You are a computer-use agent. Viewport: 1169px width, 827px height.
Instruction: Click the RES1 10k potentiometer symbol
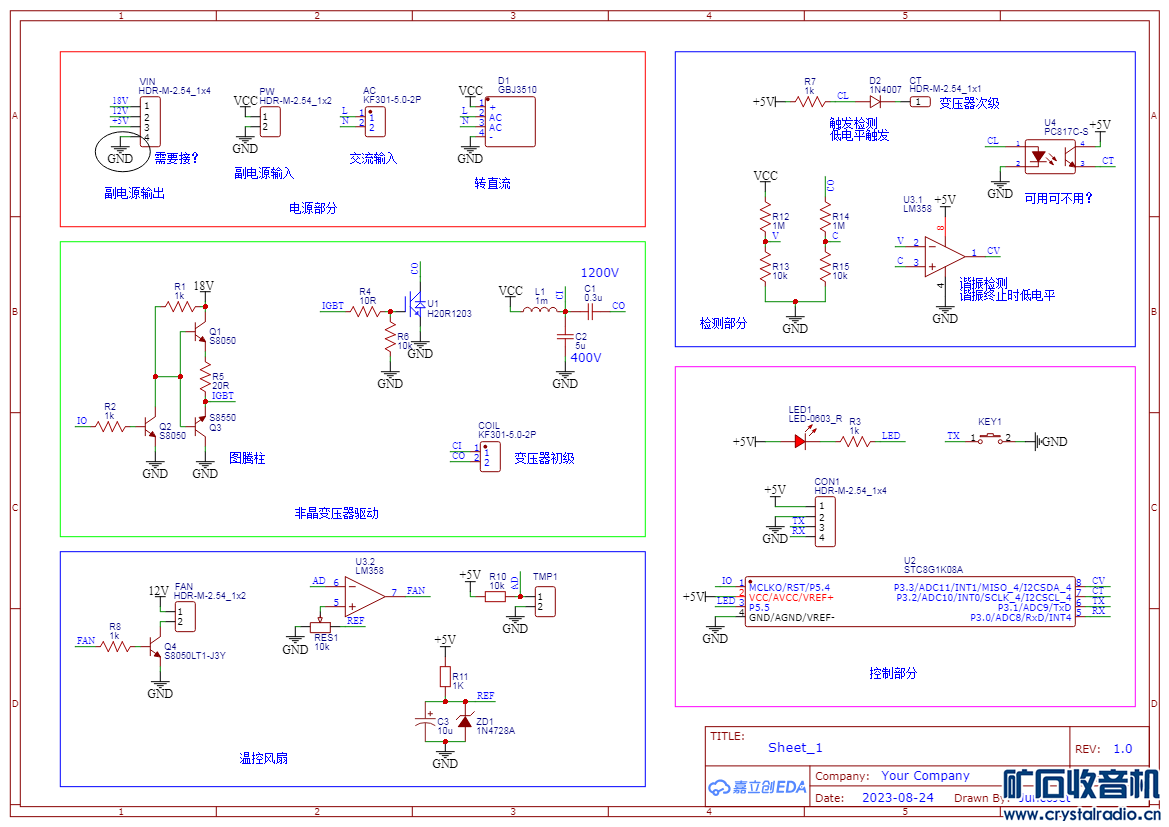click(321, 626)
